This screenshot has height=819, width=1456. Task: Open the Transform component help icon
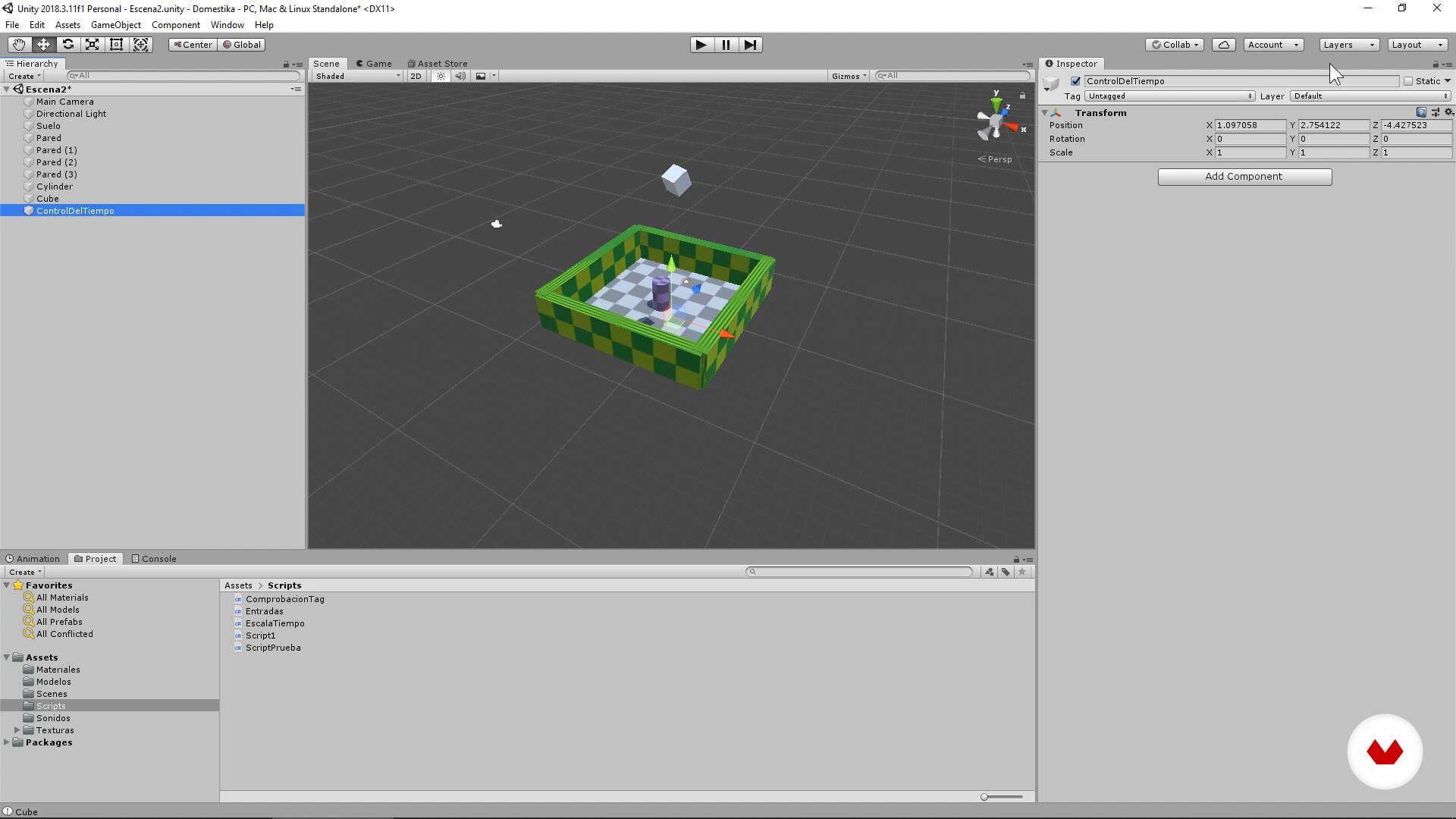coord(1421,112)
